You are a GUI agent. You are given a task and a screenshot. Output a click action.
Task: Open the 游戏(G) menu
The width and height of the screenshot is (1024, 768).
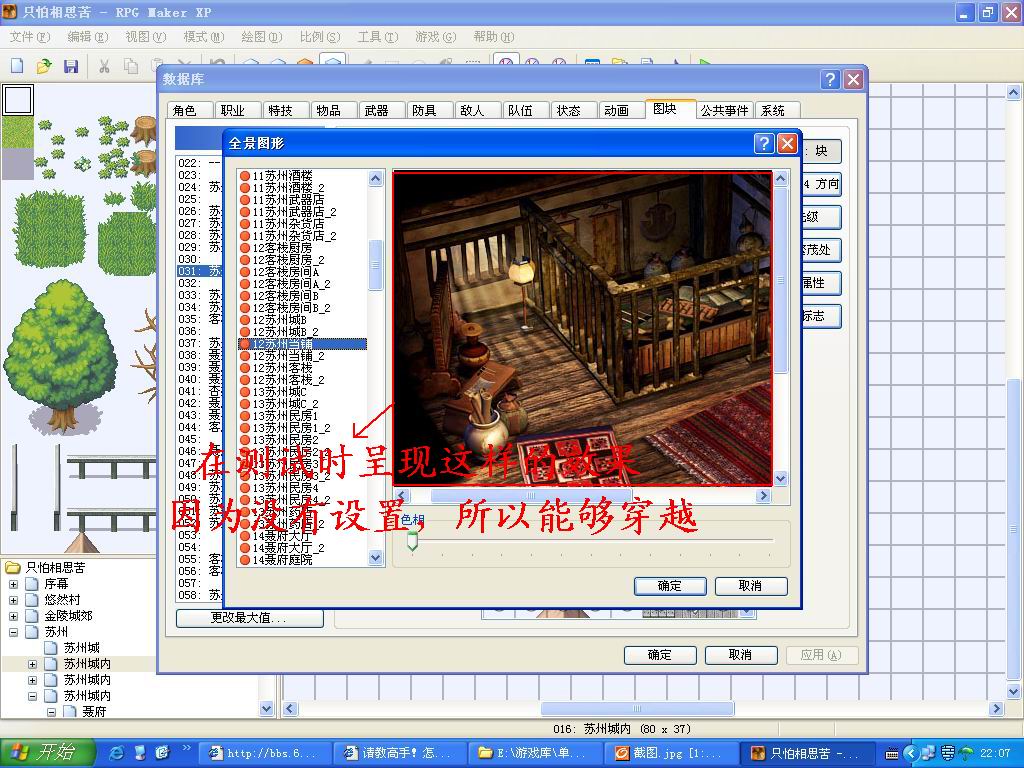point(436,37)
